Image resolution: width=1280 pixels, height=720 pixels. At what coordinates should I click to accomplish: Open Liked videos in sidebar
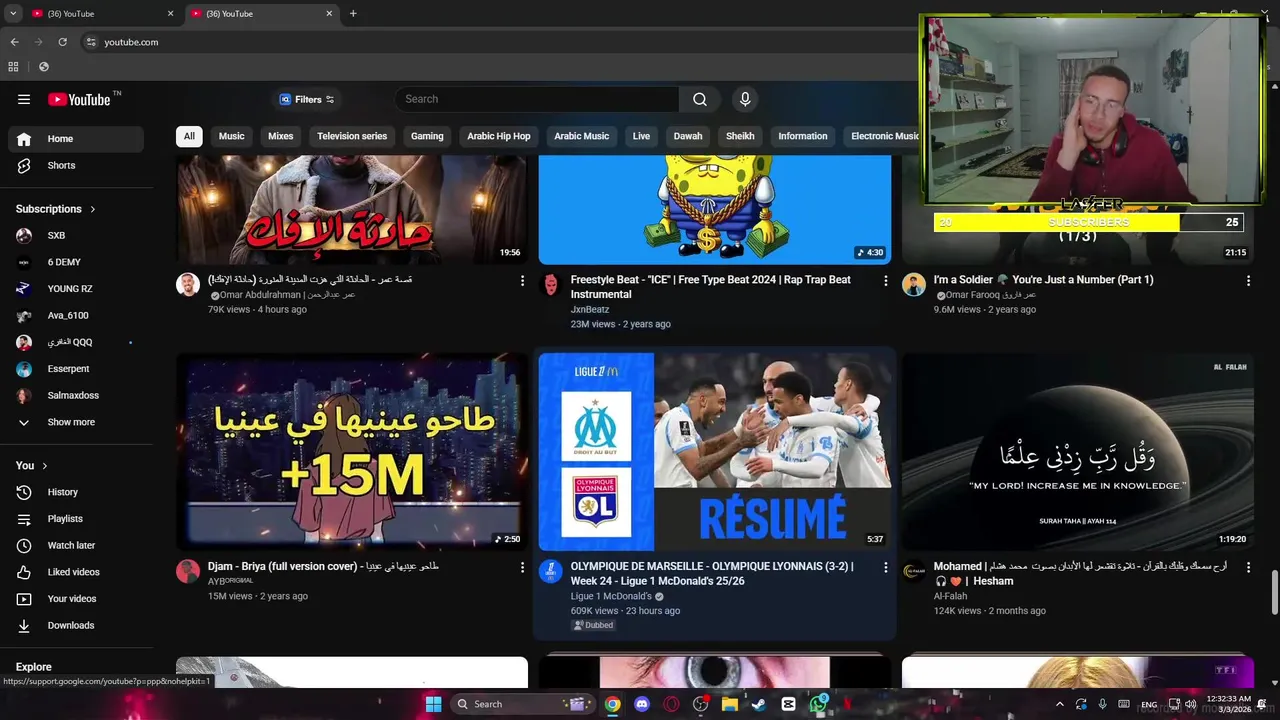(x=76, y=572)
